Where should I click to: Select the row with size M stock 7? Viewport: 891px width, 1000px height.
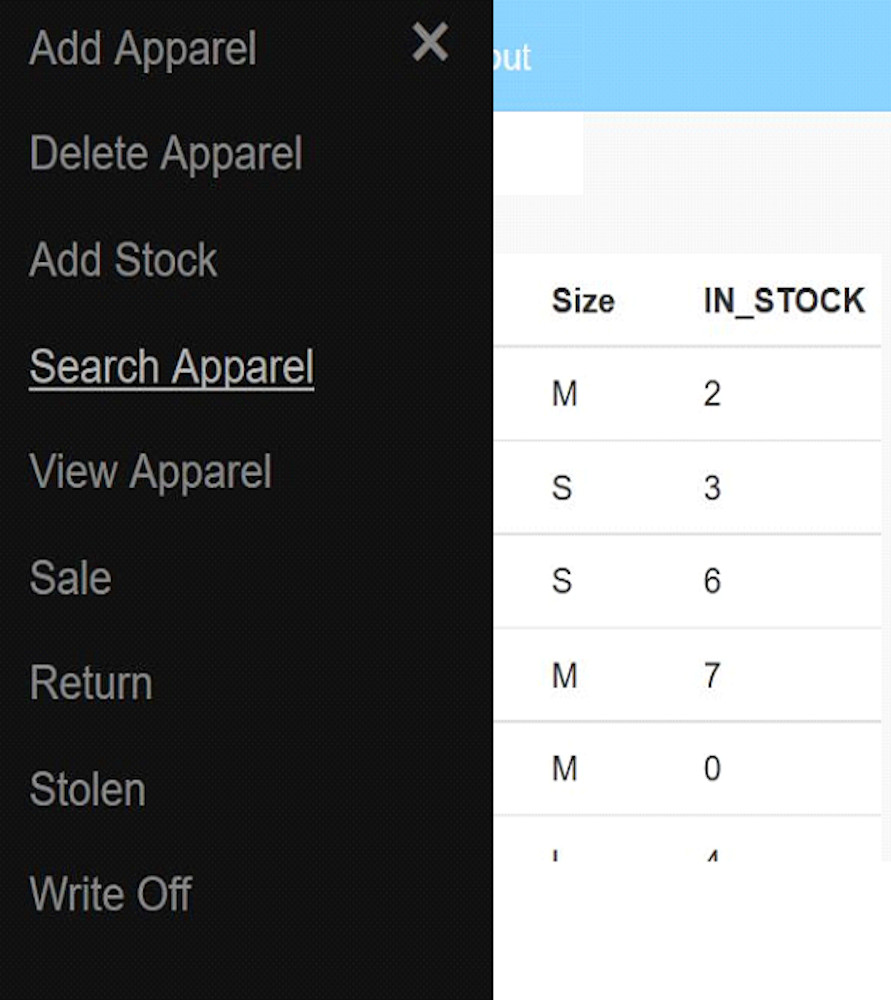[688, 675]
